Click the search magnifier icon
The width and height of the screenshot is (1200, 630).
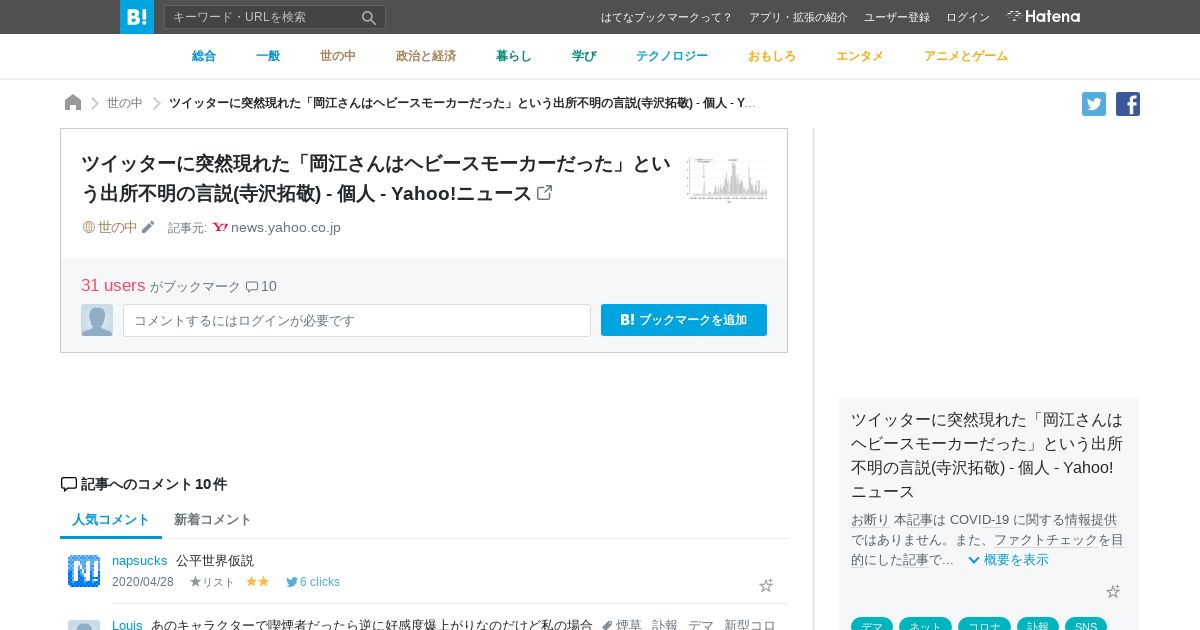(369, 17)
